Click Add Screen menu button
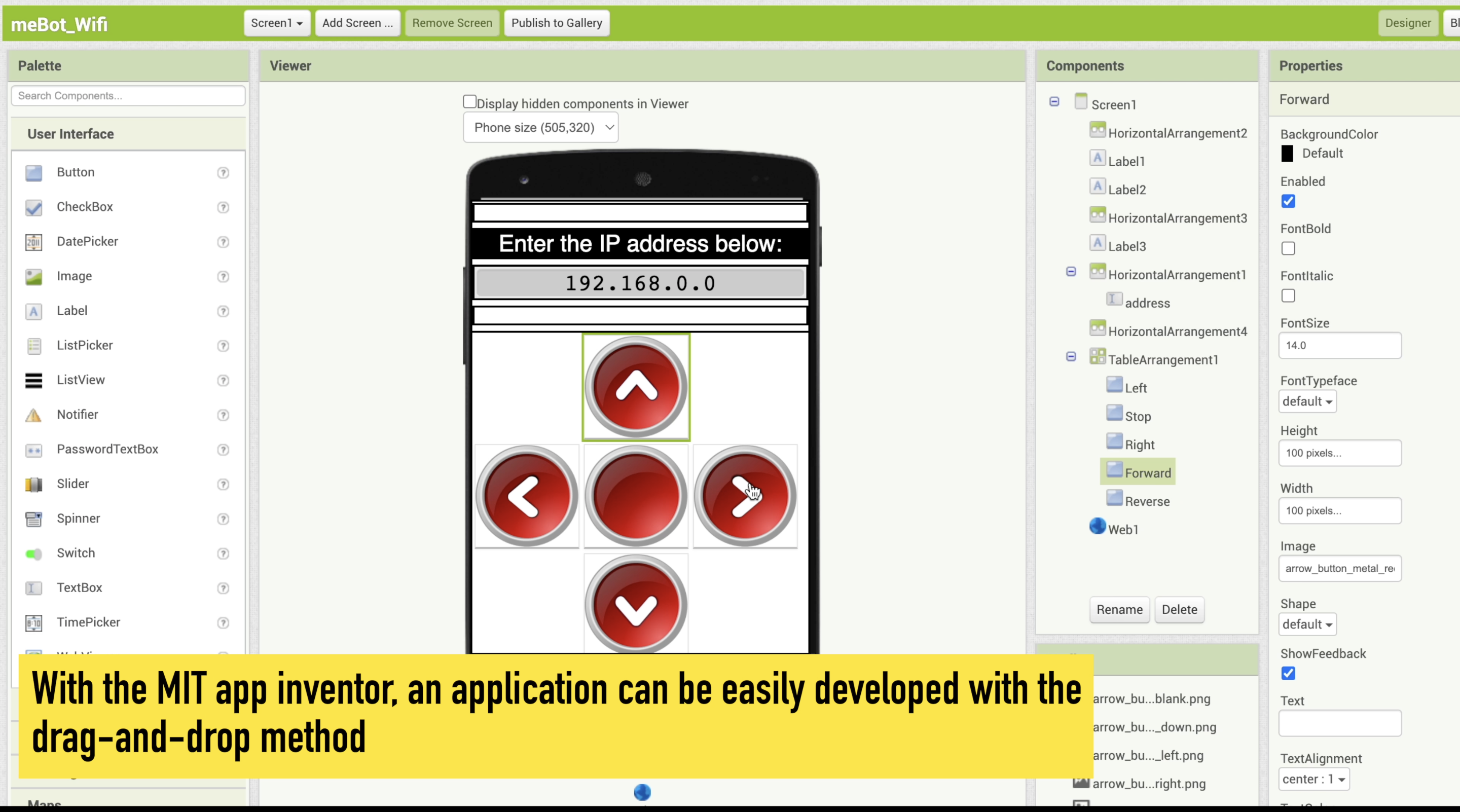 tap(357, 22)
